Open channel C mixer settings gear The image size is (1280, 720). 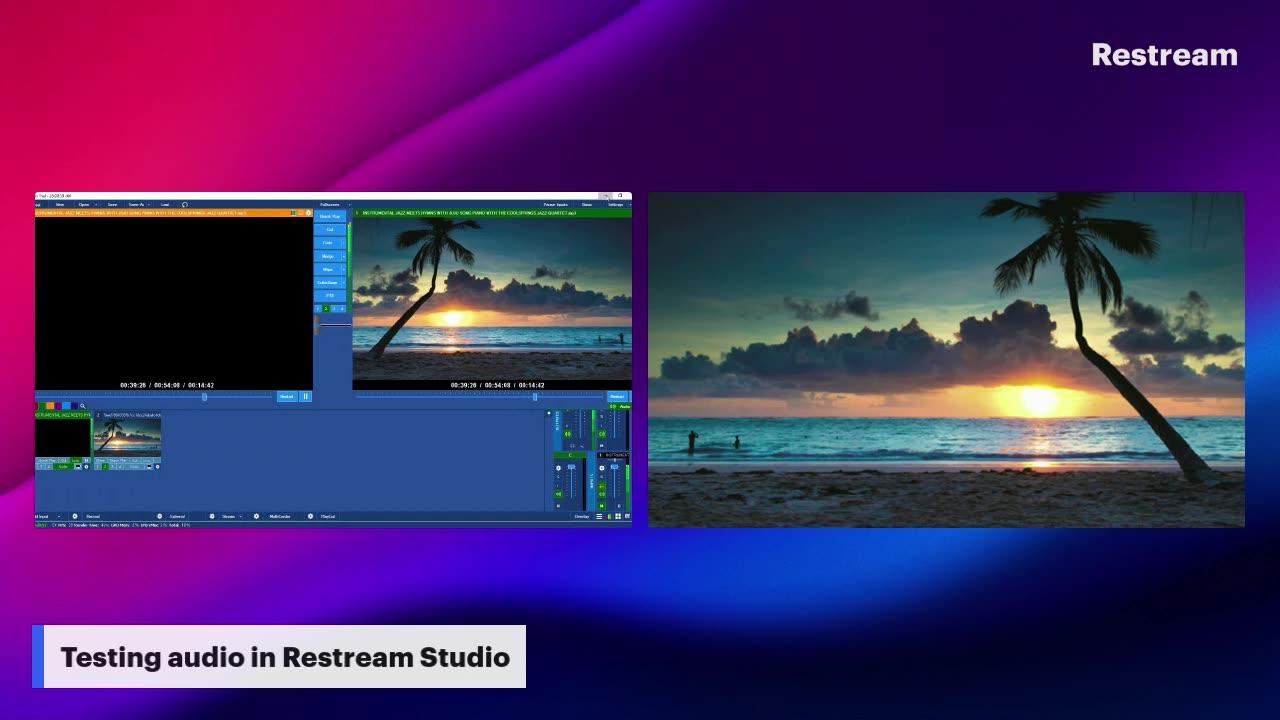pyautogui.click(x=558, y=468)
